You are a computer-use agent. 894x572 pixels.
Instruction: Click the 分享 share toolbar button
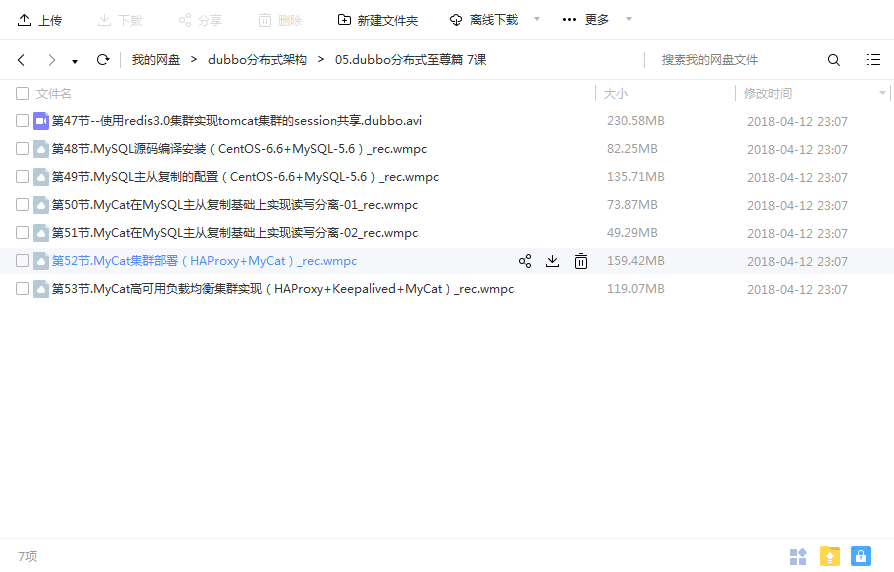200,21
